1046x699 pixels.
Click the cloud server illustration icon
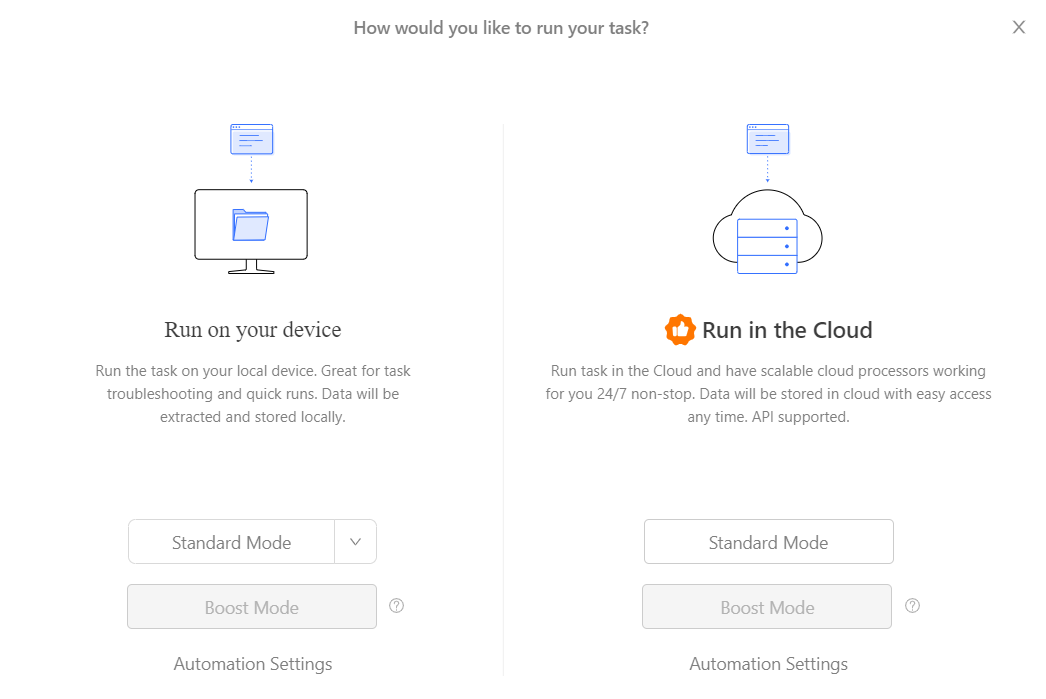tap(767, 234)
